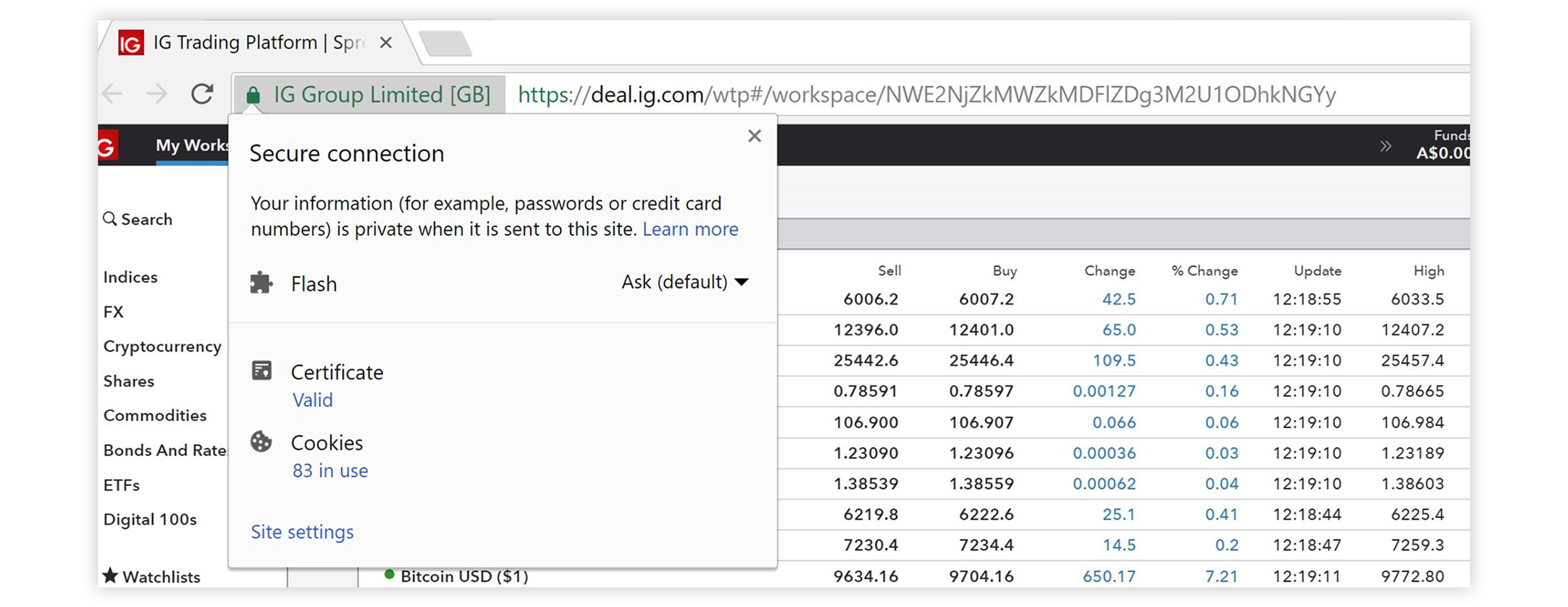Screen dimensions: 1568x607
Task: Select the My Workspace tab
Action: 192,146
